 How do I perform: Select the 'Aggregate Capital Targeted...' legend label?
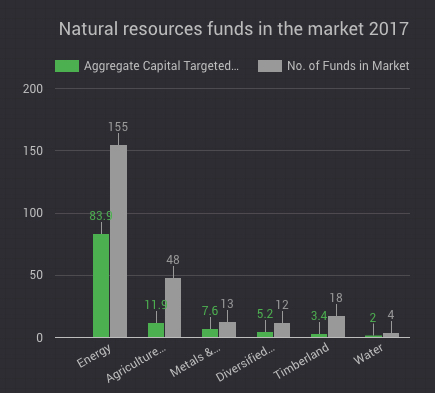point(161,66)
